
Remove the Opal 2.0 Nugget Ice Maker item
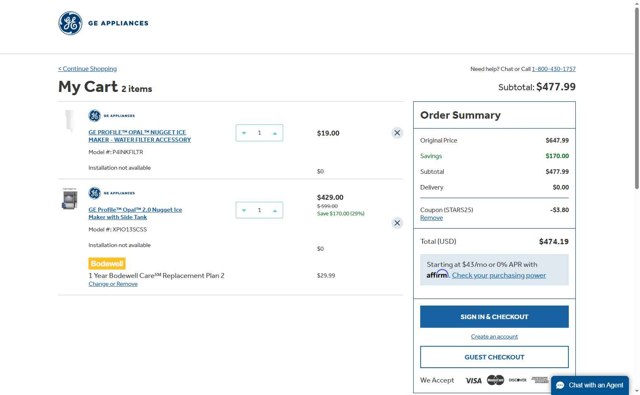pos(397,223)
